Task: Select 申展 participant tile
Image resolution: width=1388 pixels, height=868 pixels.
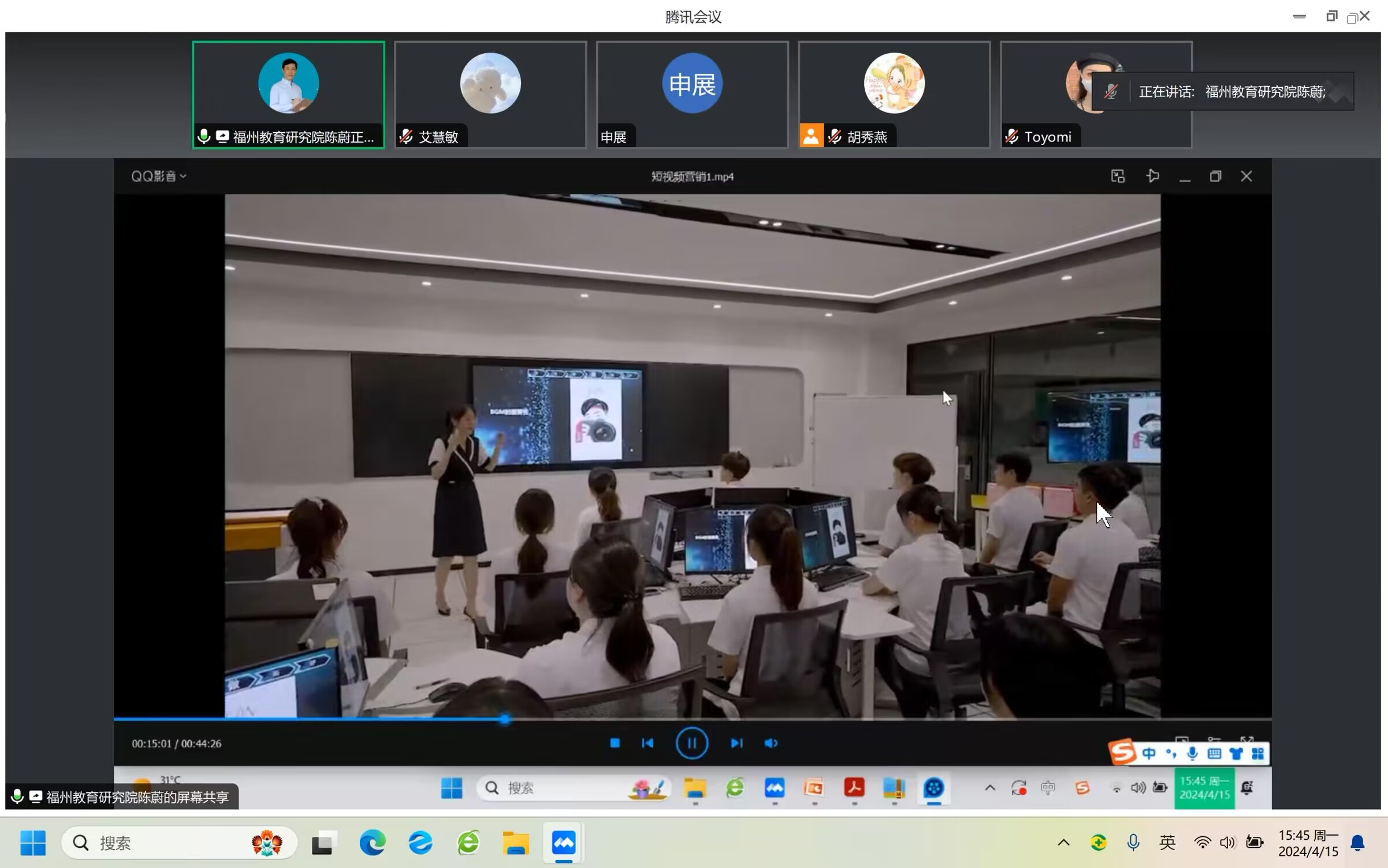Action: click(x=692, y=94)
